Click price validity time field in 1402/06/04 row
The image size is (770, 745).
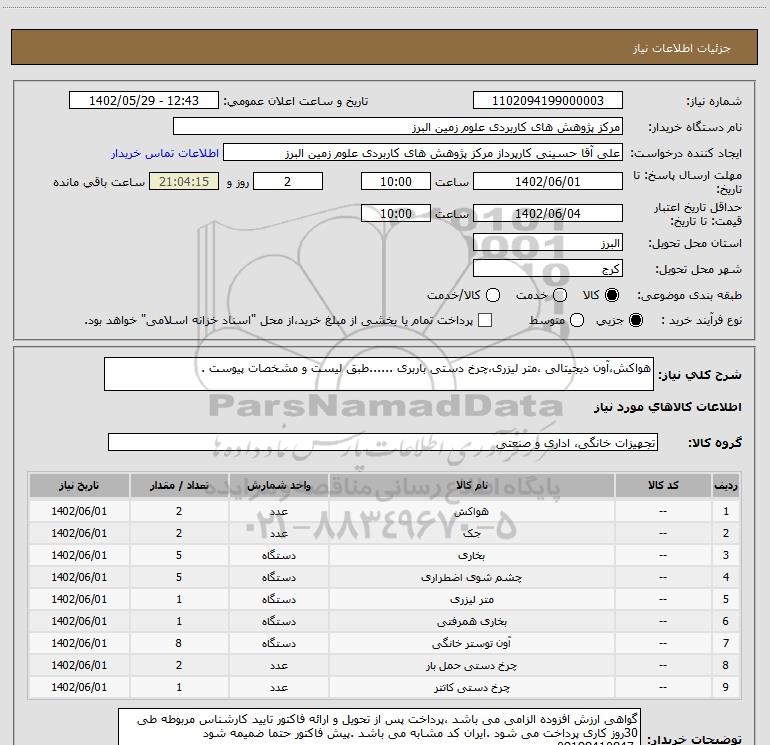[396, 214]
